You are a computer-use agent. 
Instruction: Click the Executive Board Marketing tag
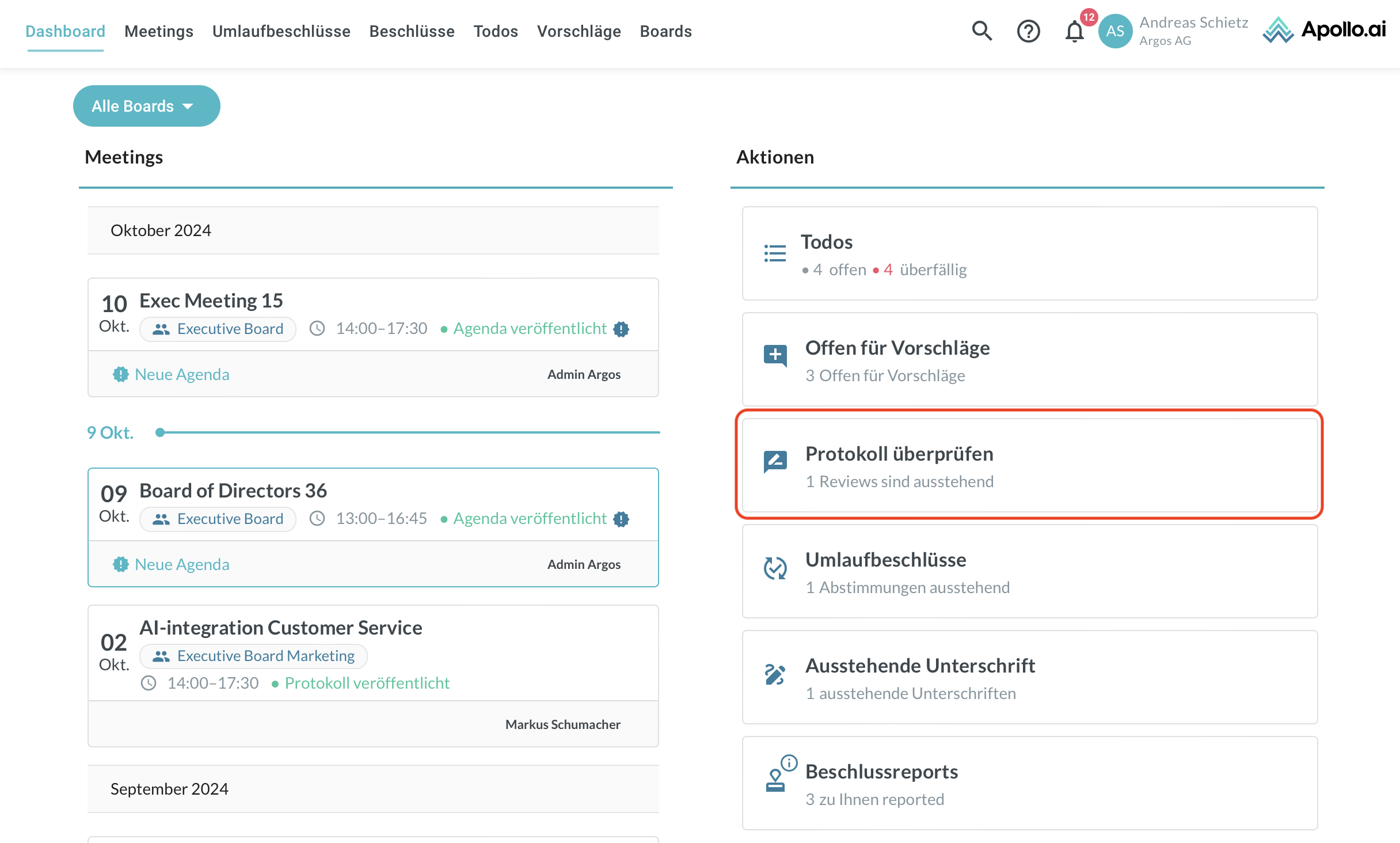[x=253, y=656]
